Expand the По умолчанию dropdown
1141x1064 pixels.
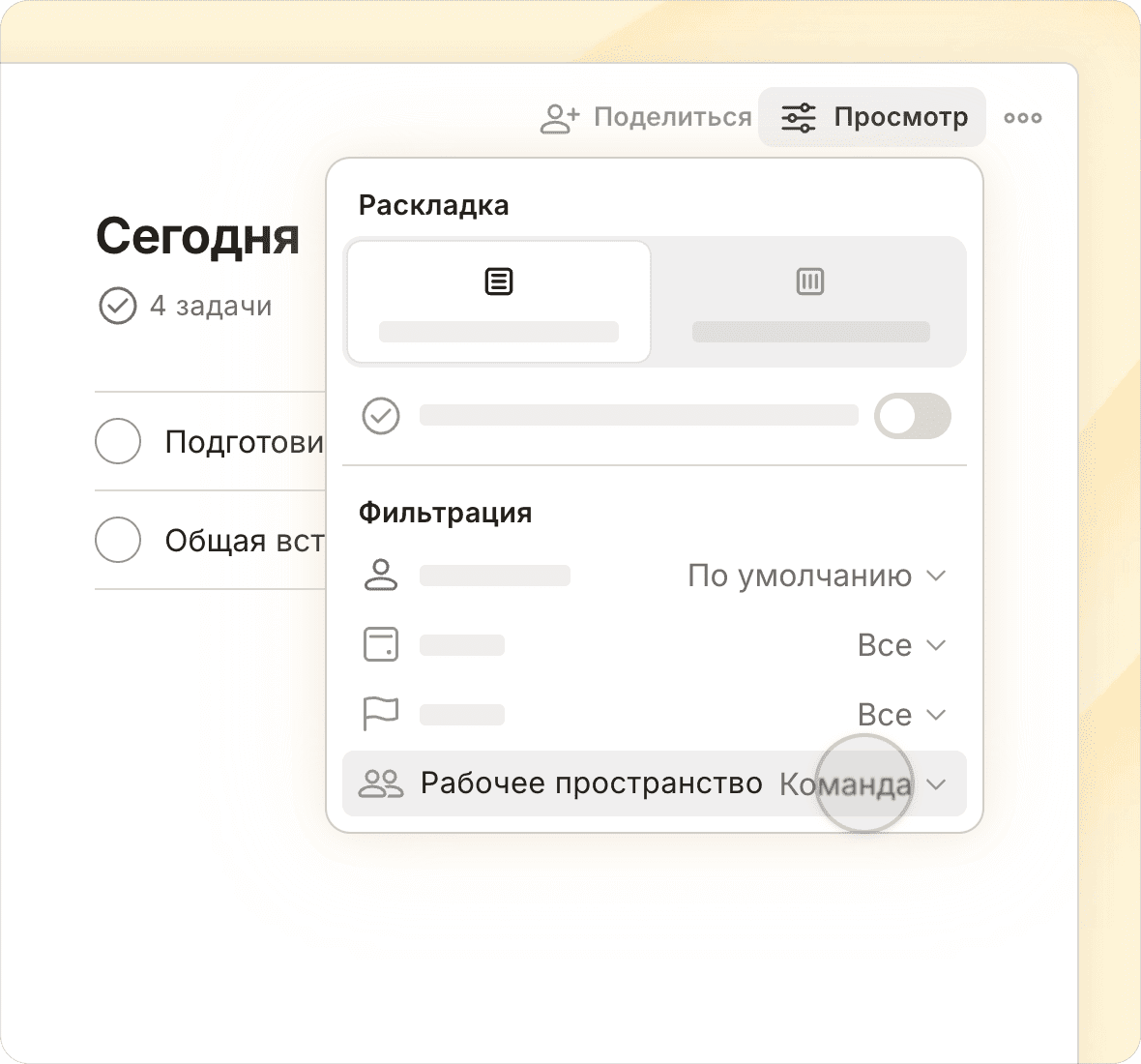tap(816, 576)
